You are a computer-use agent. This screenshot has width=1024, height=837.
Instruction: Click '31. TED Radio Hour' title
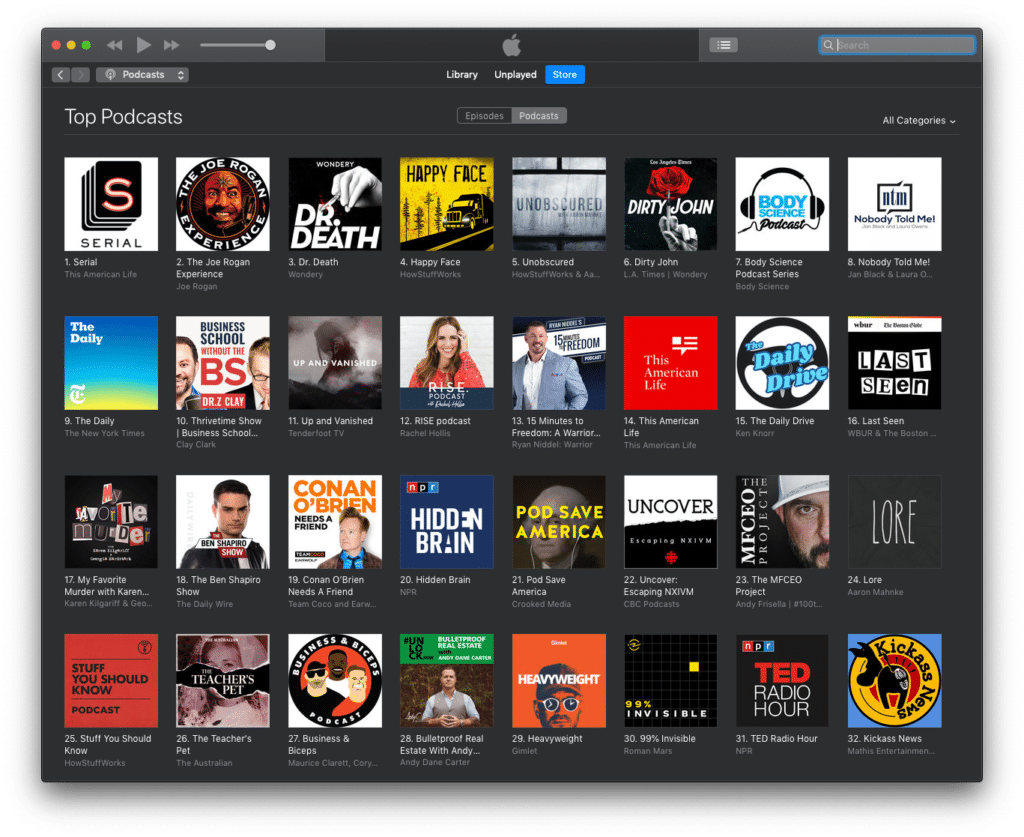(x=776, y=738)
